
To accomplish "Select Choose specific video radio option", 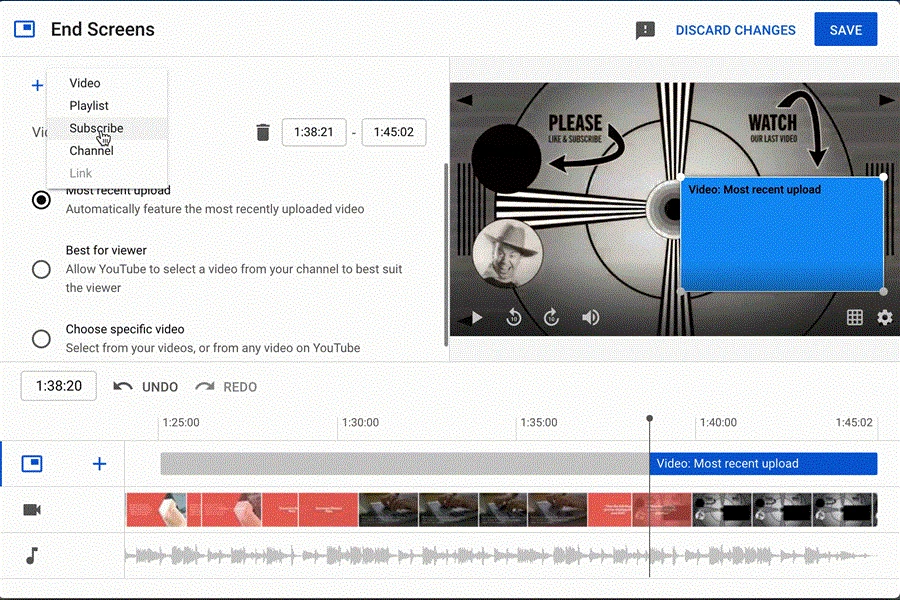I will (41, 339).
